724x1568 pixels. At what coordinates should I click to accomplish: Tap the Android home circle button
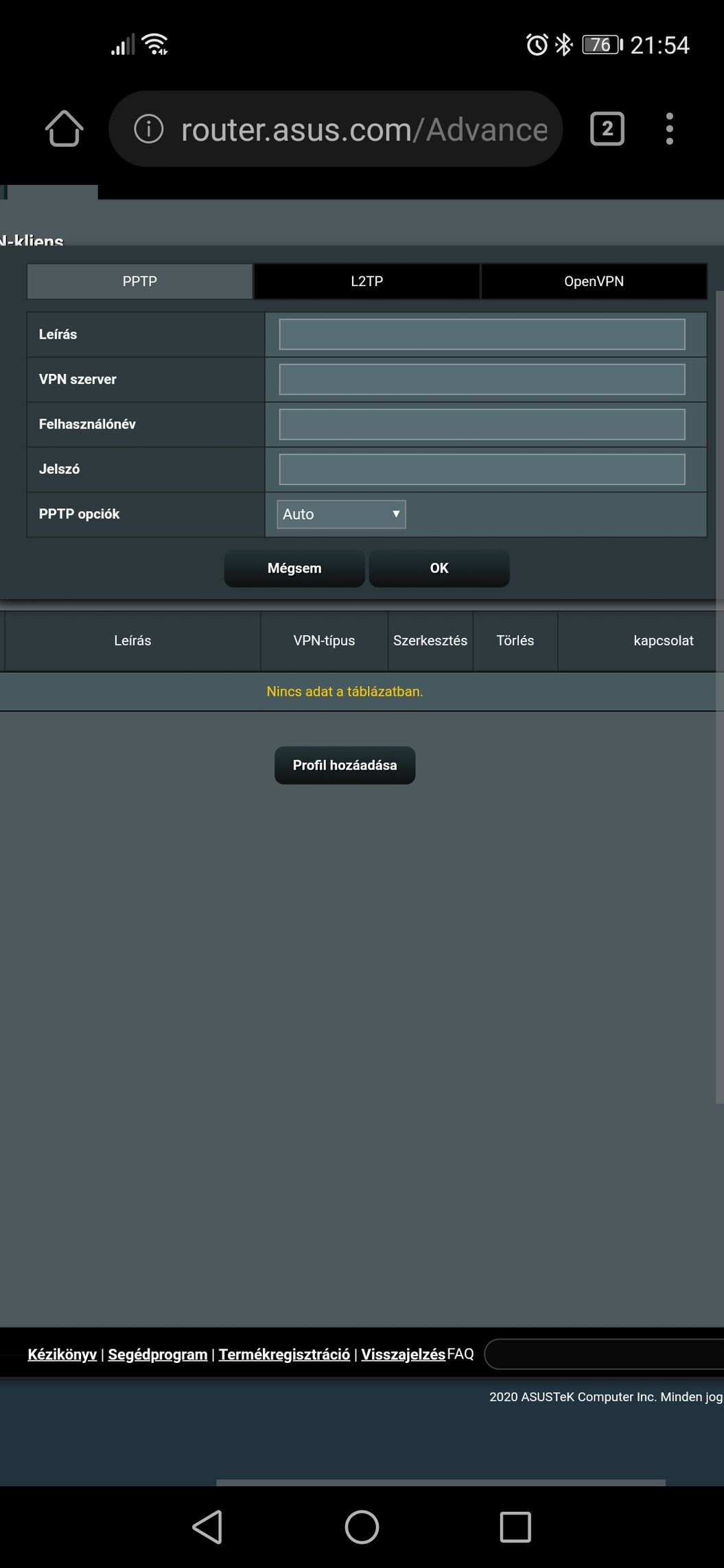(x=362, y=1527)
